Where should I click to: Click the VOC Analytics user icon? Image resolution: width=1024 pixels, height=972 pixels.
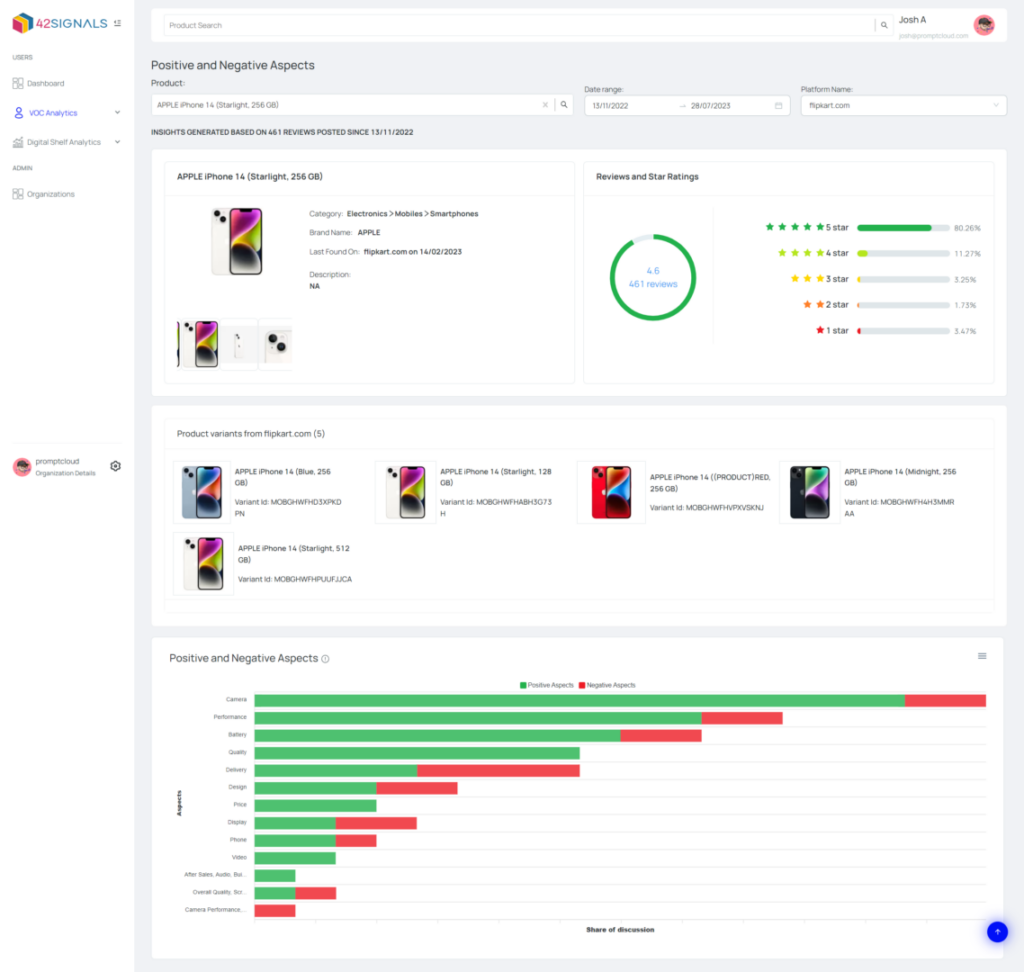(x=17, y=112)
